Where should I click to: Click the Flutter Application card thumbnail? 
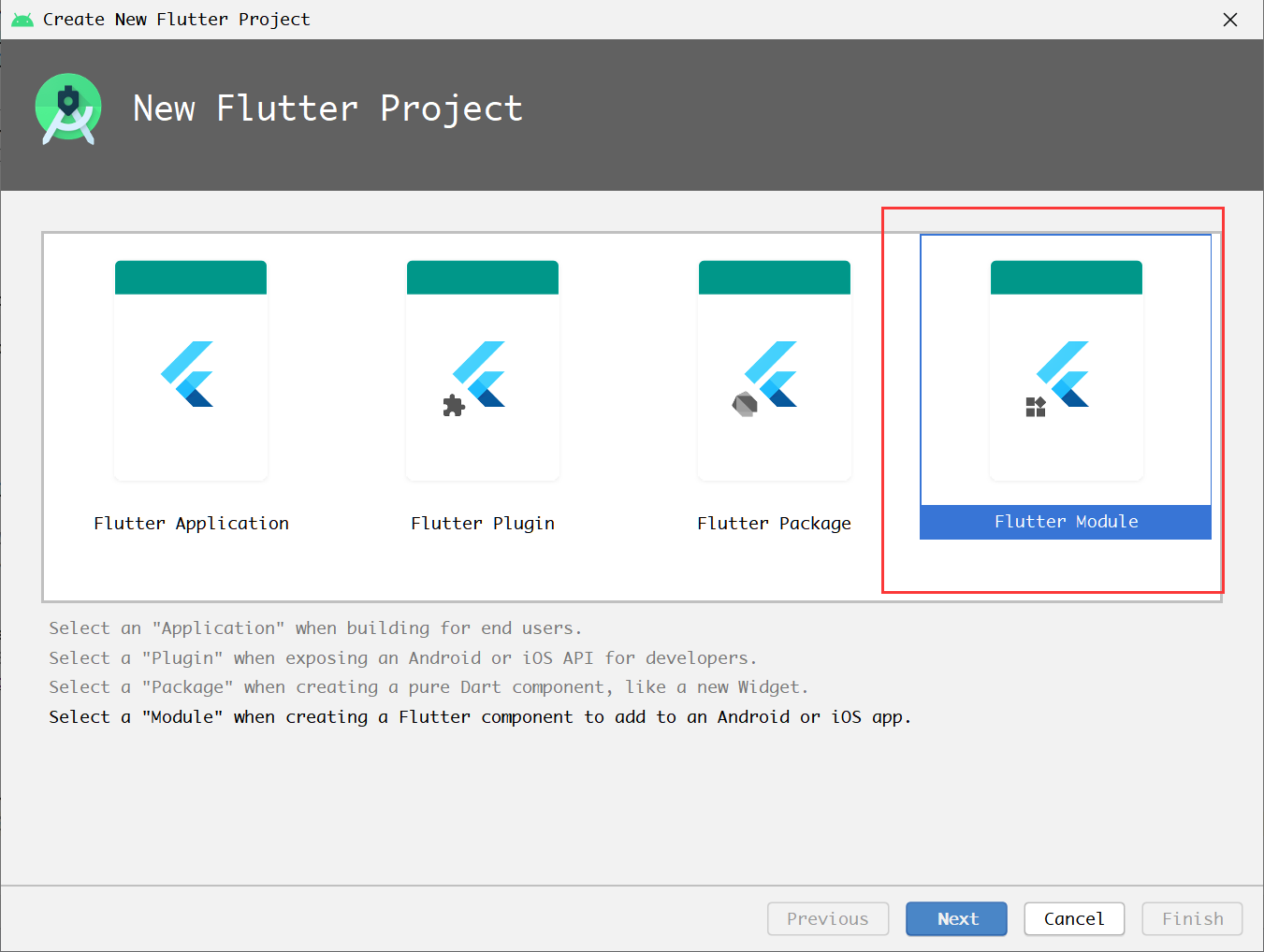coord(191,371)
